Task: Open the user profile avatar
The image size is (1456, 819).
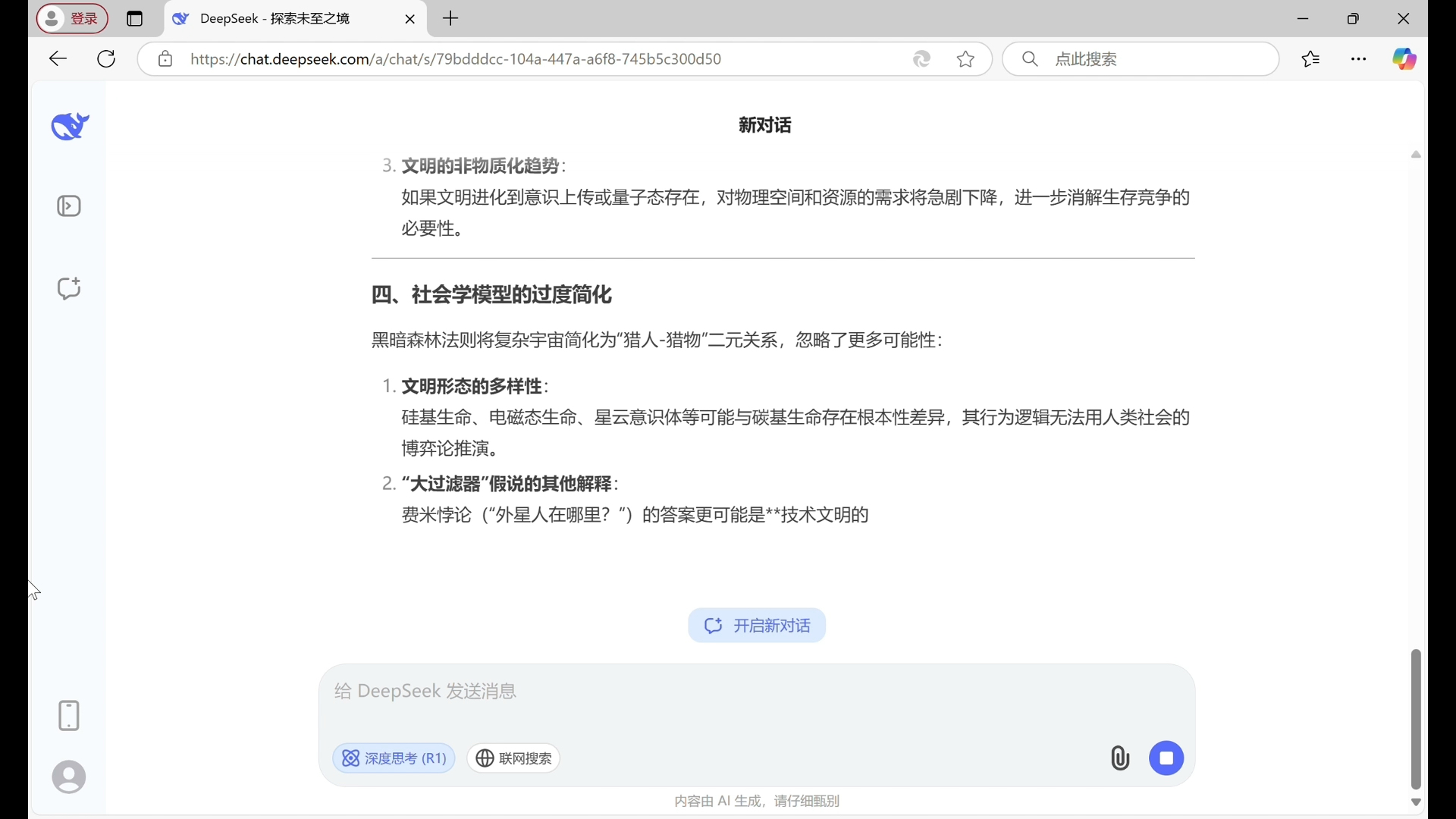Action: [x=69, y=777]
